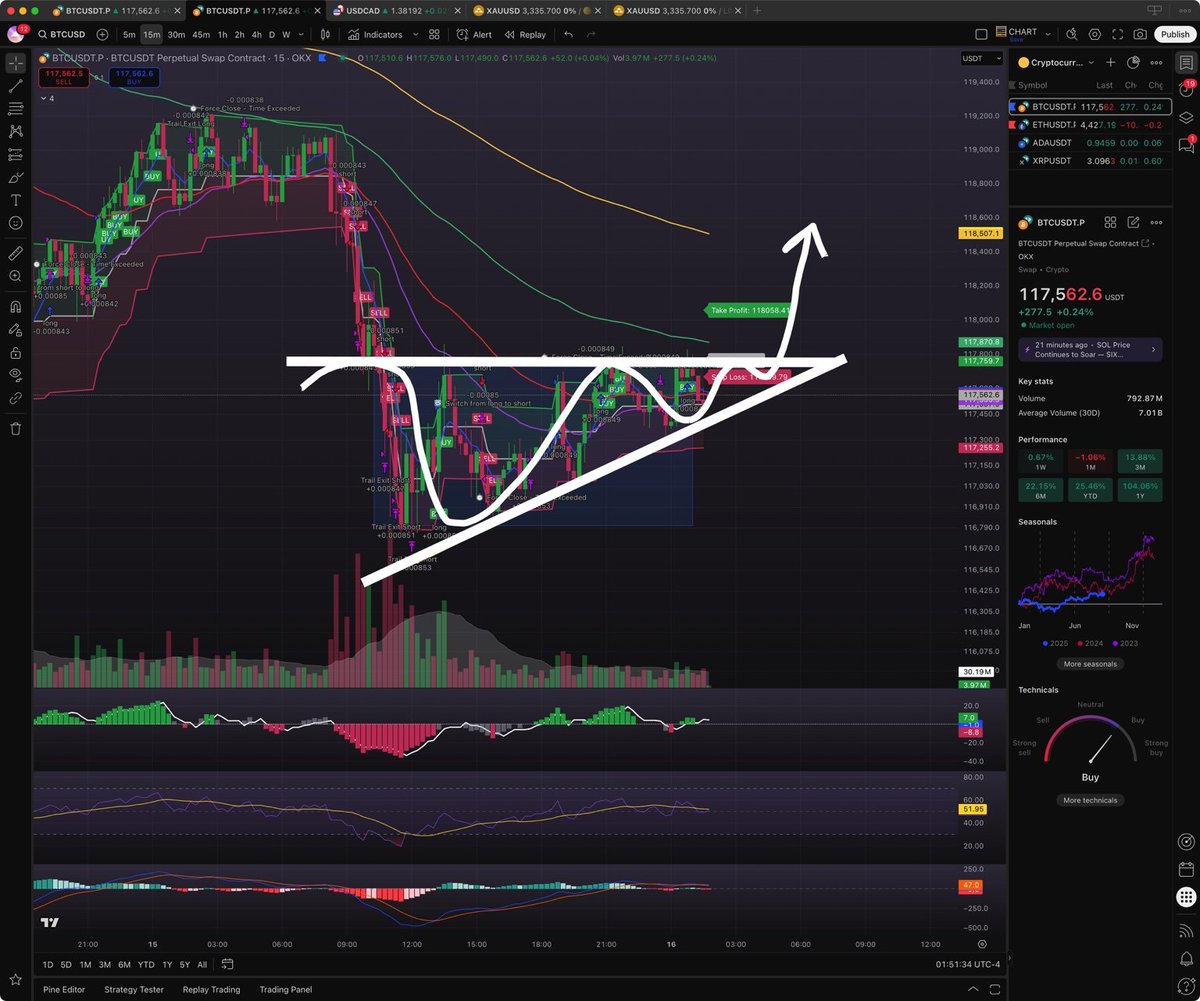The width and height of the screenshot is (1200, 1001).
Task: Click the More technicals button
Action: (x=1090, y=800)
